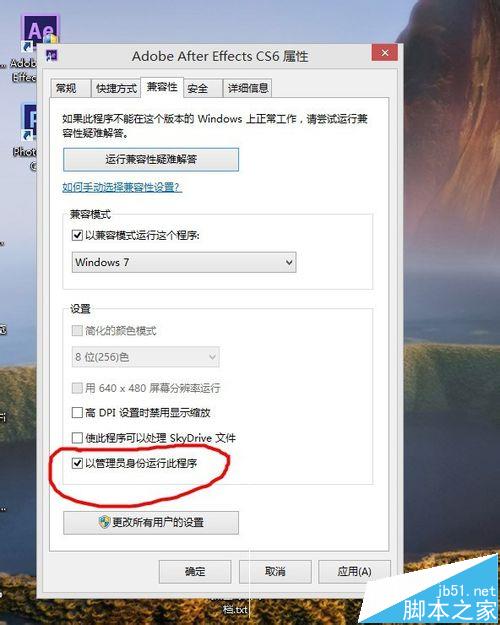Image resolution: width=500 pixels, height=625 pixels.
Task: Open the Windows 7 compatibility mode dropdown
Action: click(x=184, y=262)
